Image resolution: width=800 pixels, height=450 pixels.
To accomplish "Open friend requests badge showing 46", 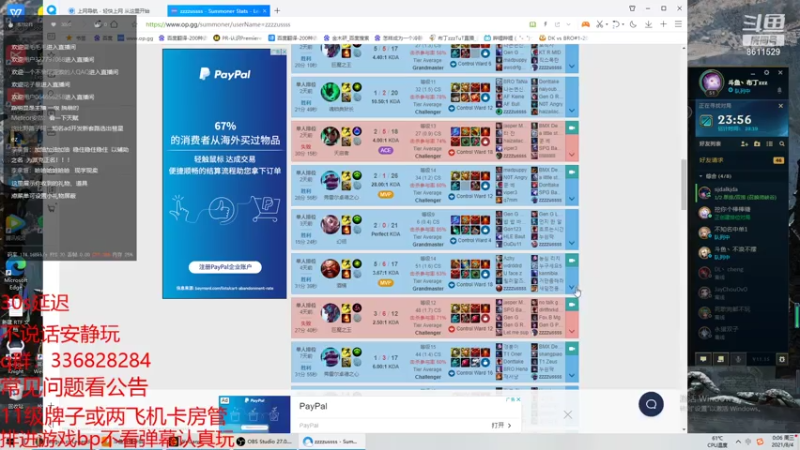I will tap(779, 160).
